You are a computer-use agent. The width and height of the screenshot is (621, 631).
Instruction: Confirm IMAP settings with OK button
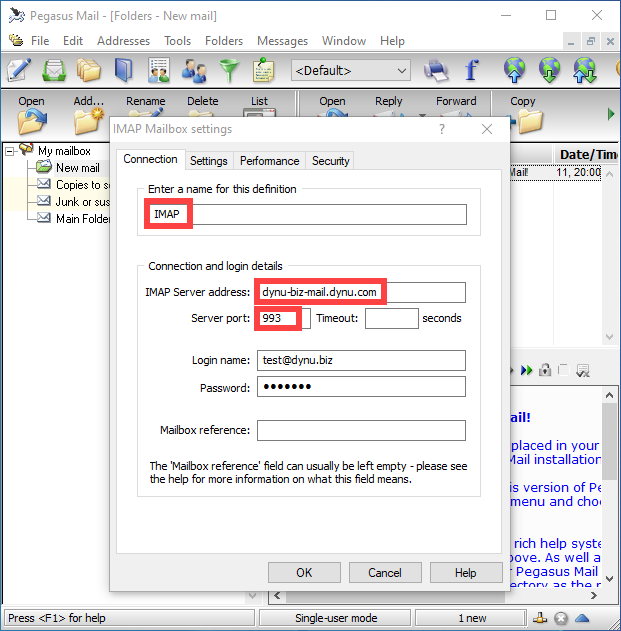304,572
